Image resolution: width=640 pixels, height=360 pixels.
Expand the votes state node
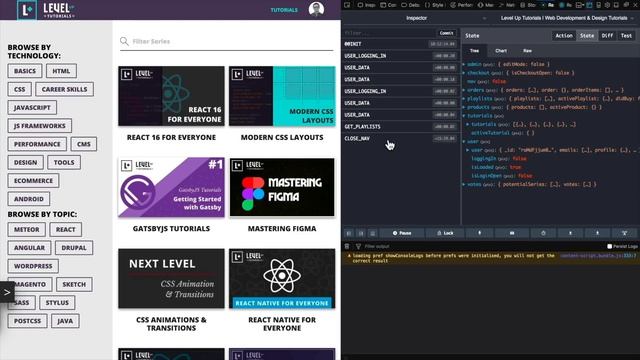coord(464,184)
